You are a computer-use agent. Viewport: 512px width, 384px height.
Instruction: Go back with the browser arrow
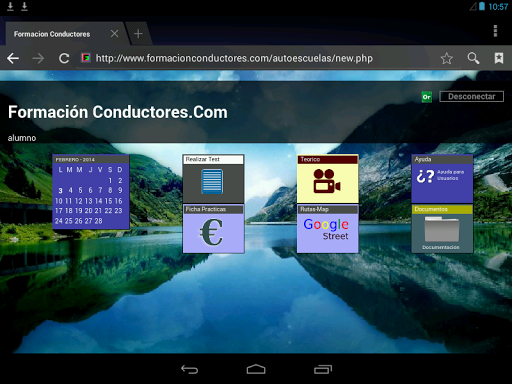(x=13, y=58)
